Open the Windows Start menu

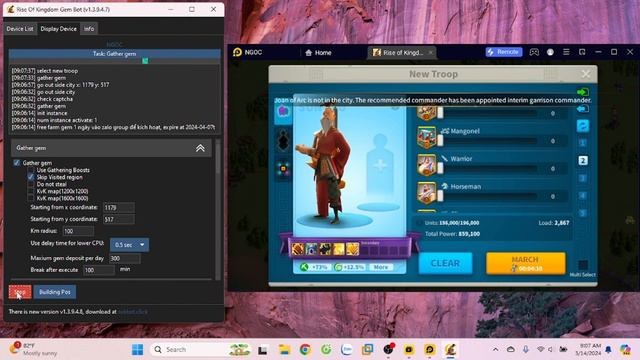pos(138,350)
